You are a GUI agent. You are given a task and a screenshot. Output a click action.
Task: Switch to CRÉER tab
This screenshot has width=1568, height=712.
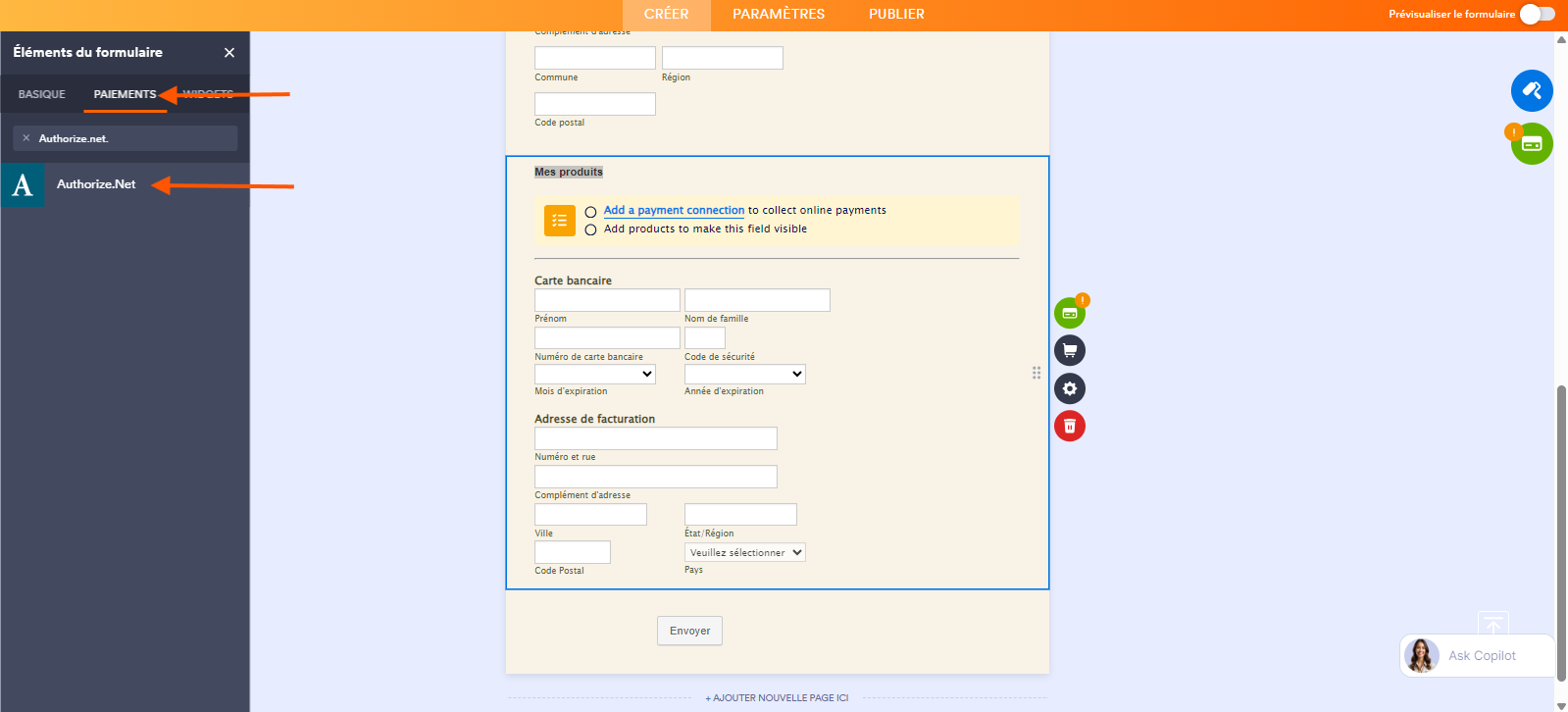666,15
